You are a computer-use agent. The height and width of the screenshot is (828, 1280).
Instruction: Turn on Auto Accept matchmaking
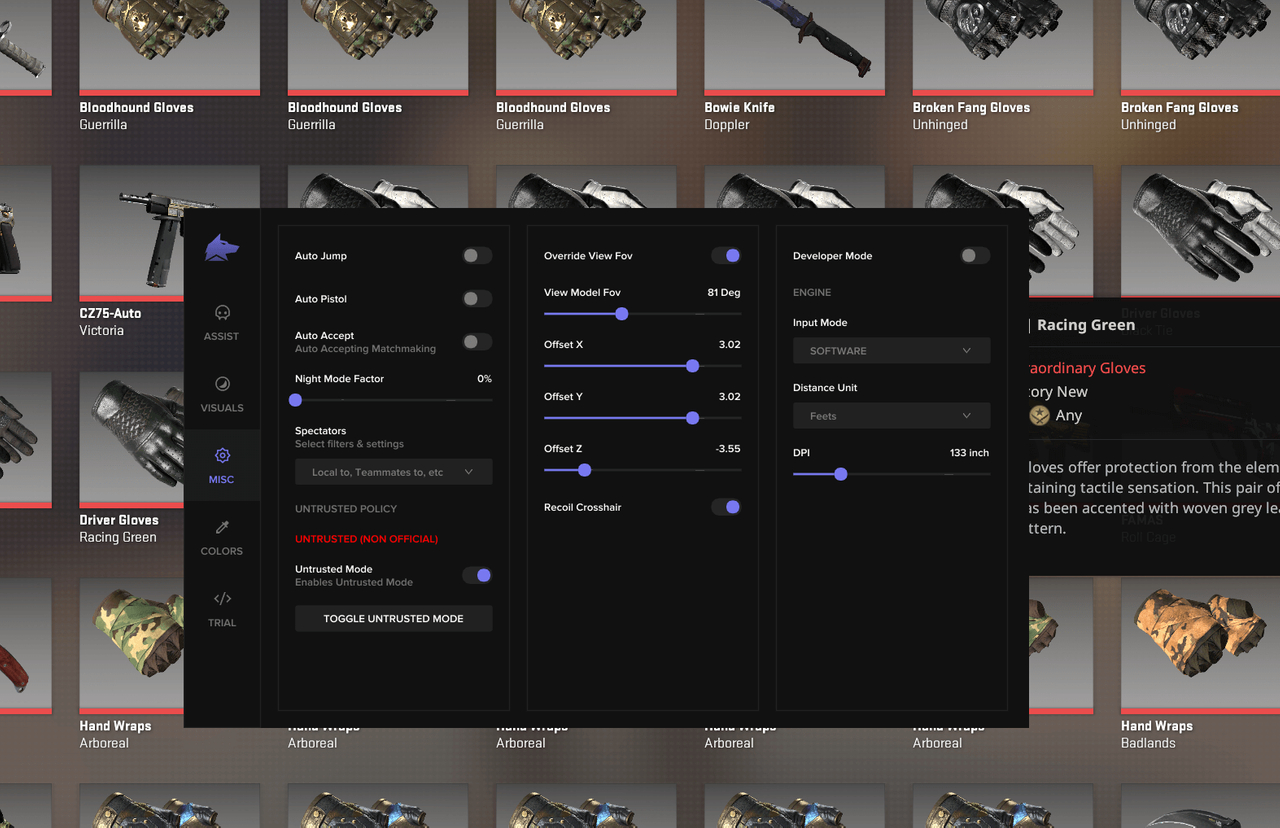click(476, 341)
